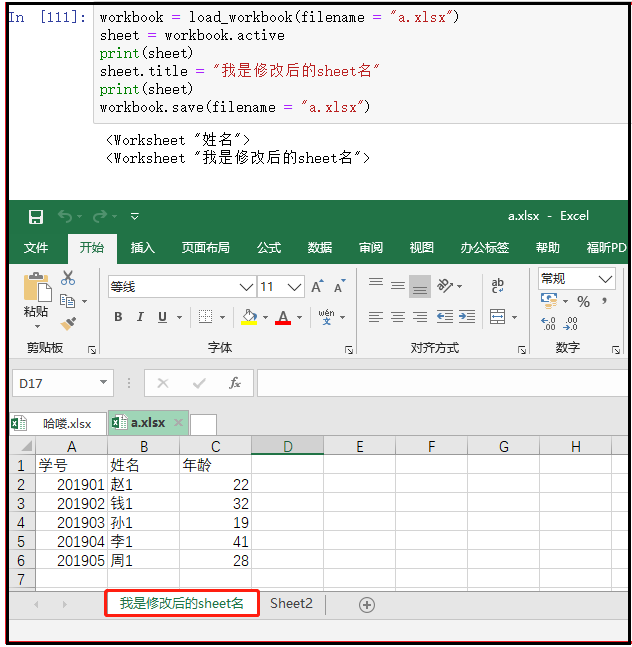The image size is (632, 647).
Task: Click the Redo arrow icon
Action: tap(100, 216)
